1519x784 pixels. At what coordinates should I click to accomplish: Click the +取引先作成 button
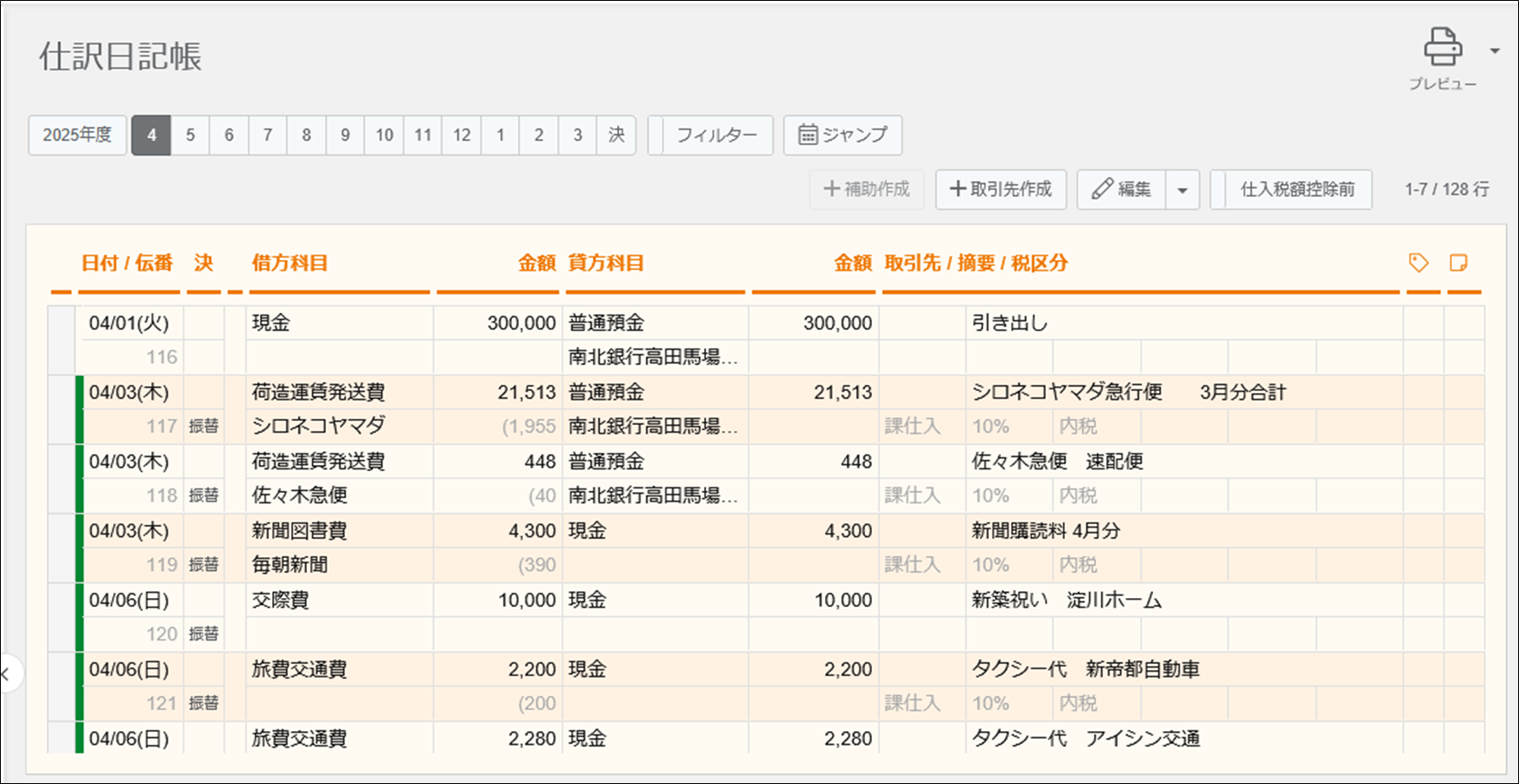(1001, 189)
